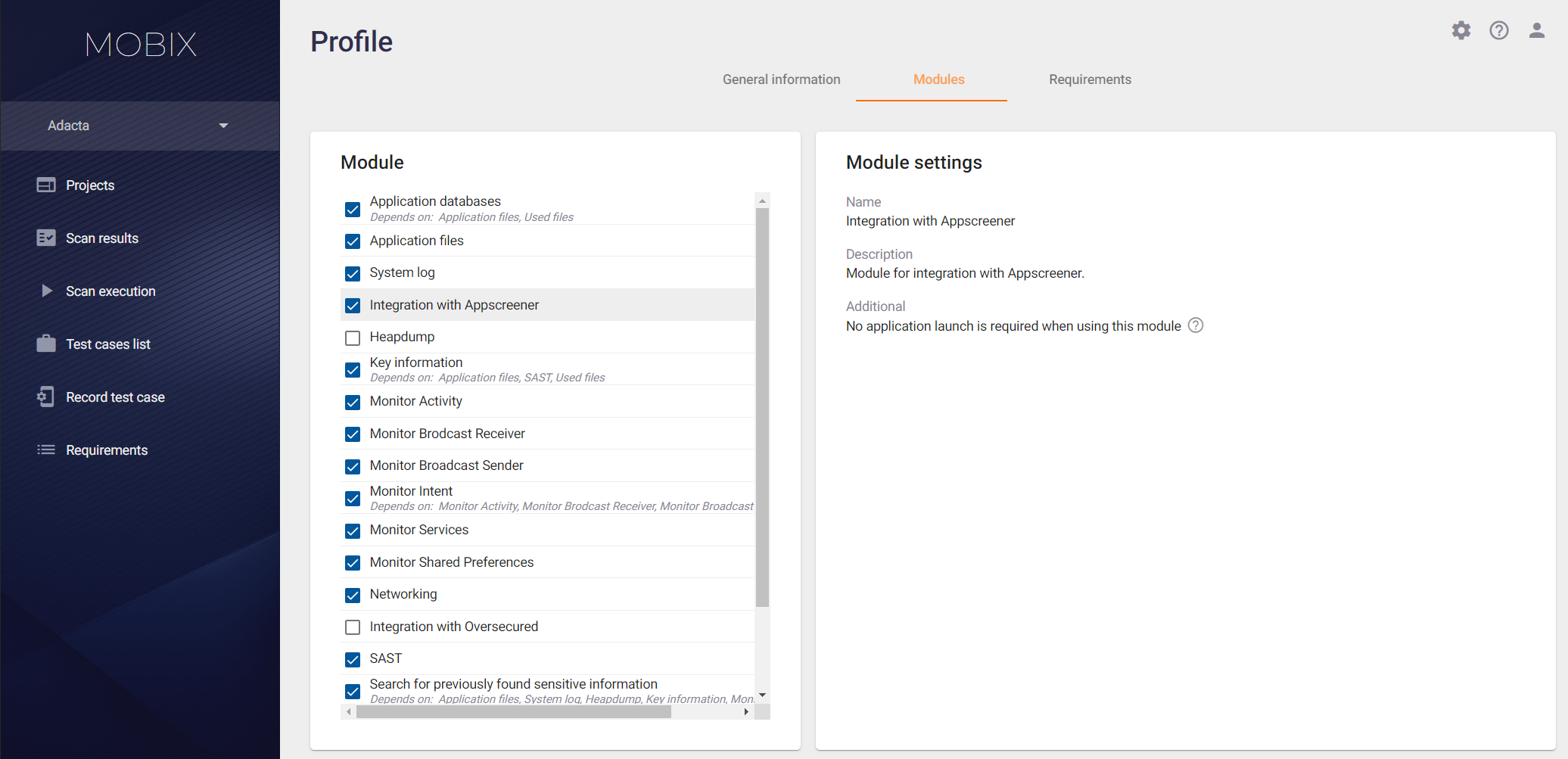
Task: Open Scan results in sidebar
Action: 102,238
